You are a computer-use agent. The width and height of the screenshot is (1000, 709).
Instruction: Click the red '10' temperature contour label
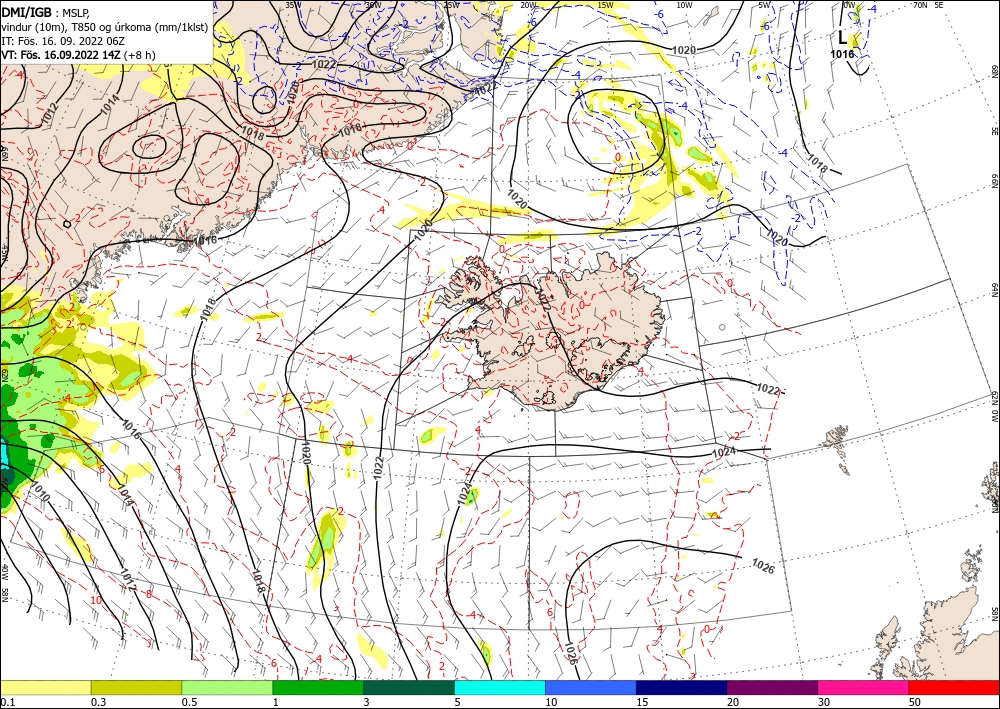pos(96,601)
